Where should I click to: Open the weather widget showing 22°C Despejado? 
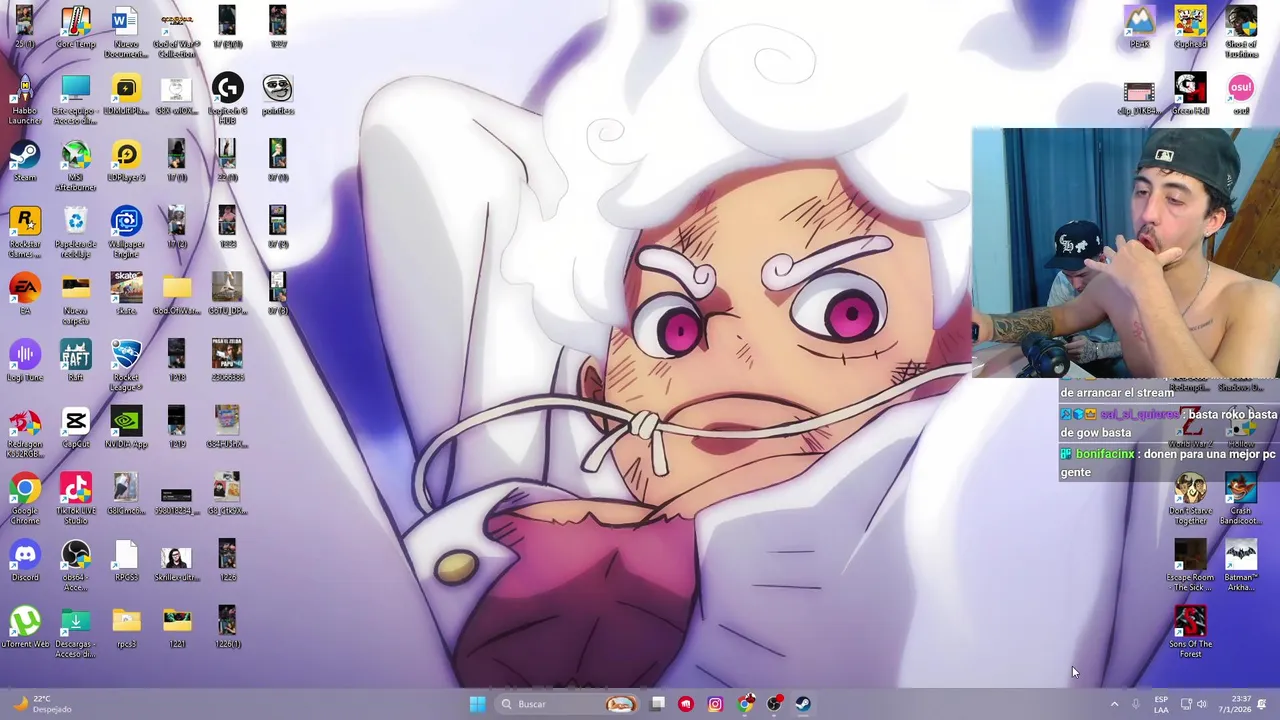(40, 704)
